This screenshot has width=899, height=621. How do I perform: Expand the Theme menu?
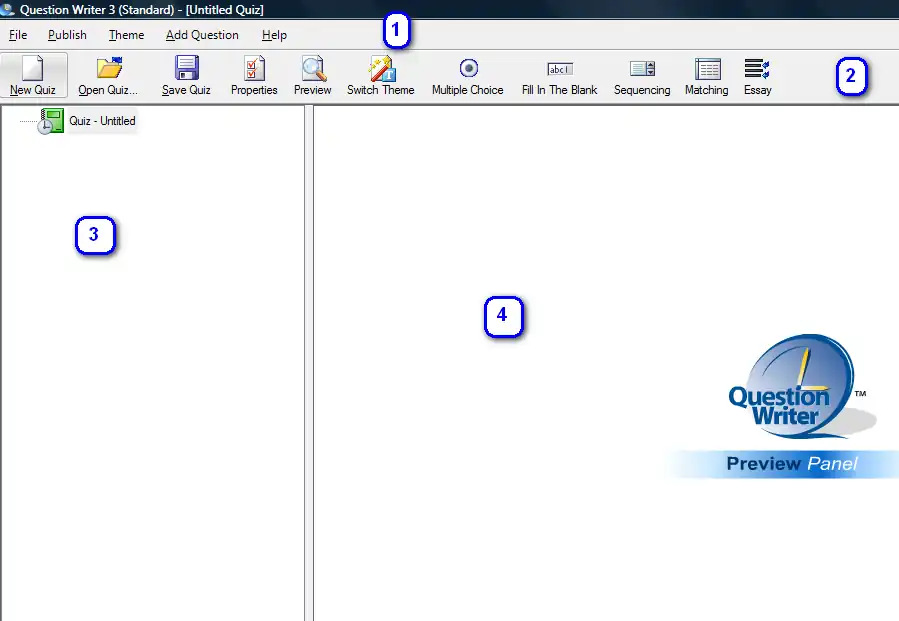point(126,35)
